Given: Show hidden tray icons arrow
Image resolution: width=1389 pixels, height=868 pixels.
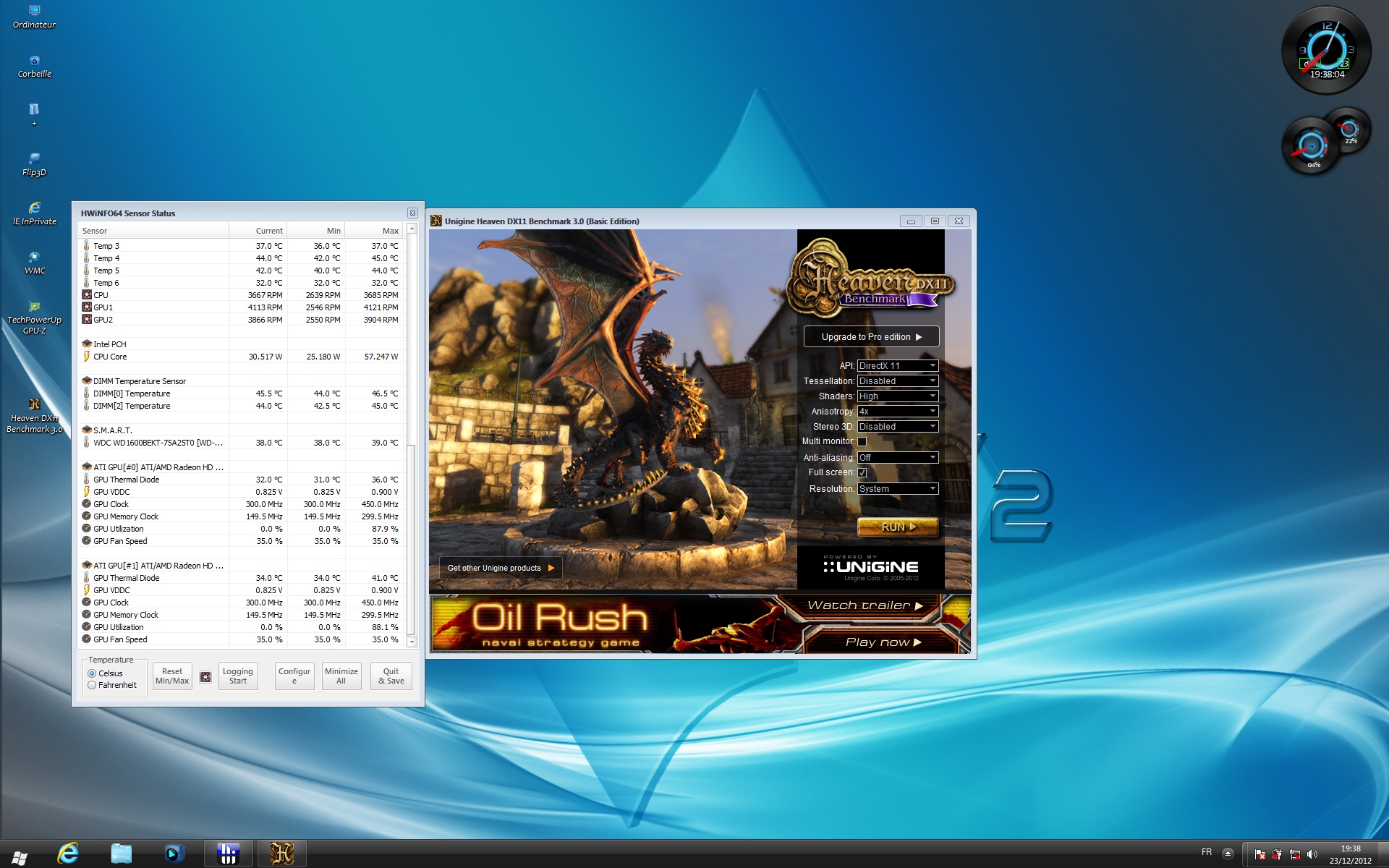Looking at the screenshot, I should (1228, 854).
